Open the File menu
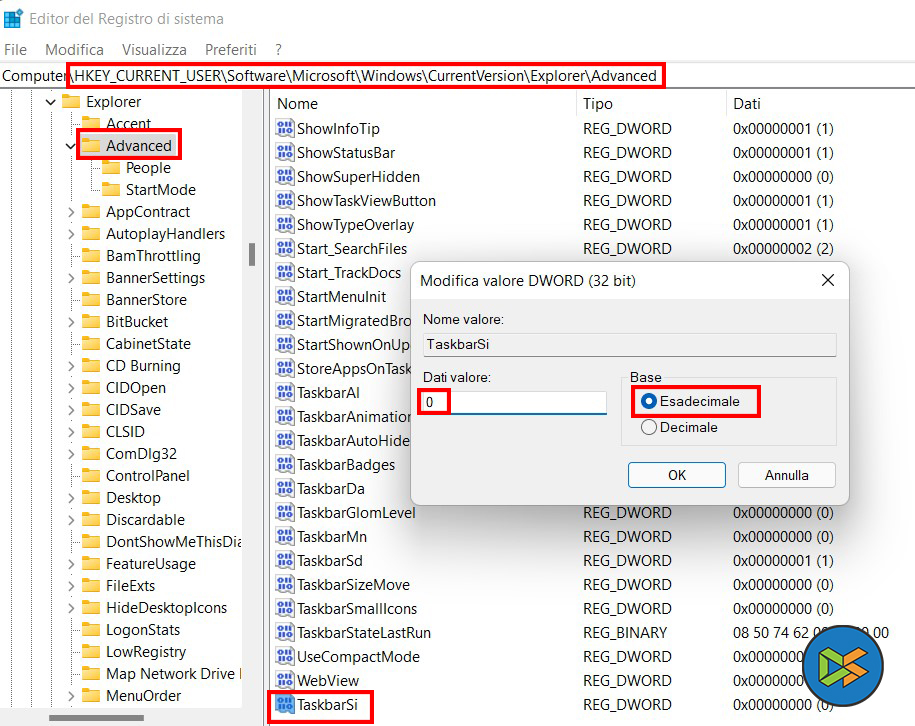The width and height of the screenshot is (915, 726). 15,50
